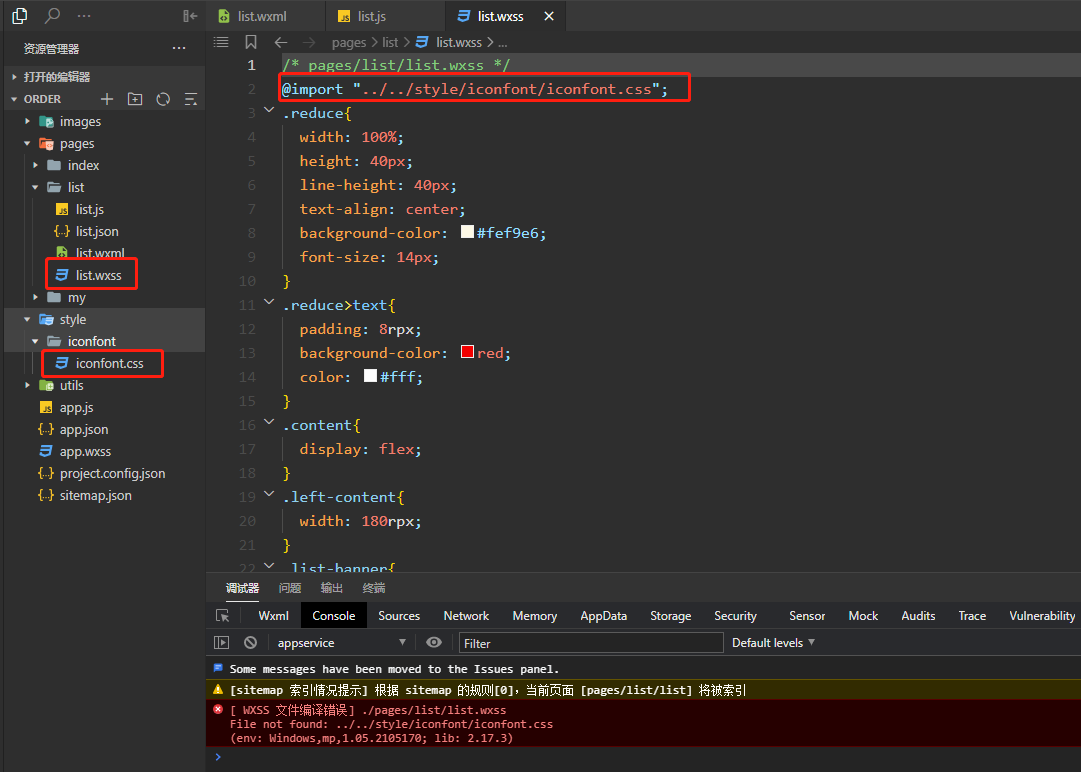The width and height of the screenshot is (1081, 772).
Task: Open the Memory devtools tab
Action: pyautogui.click(x=534, y=616)
